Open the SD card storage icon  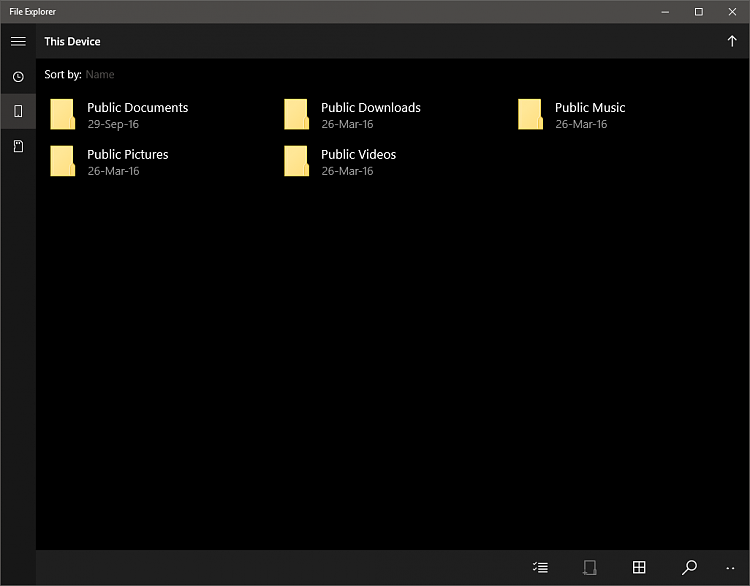[18, 146]
